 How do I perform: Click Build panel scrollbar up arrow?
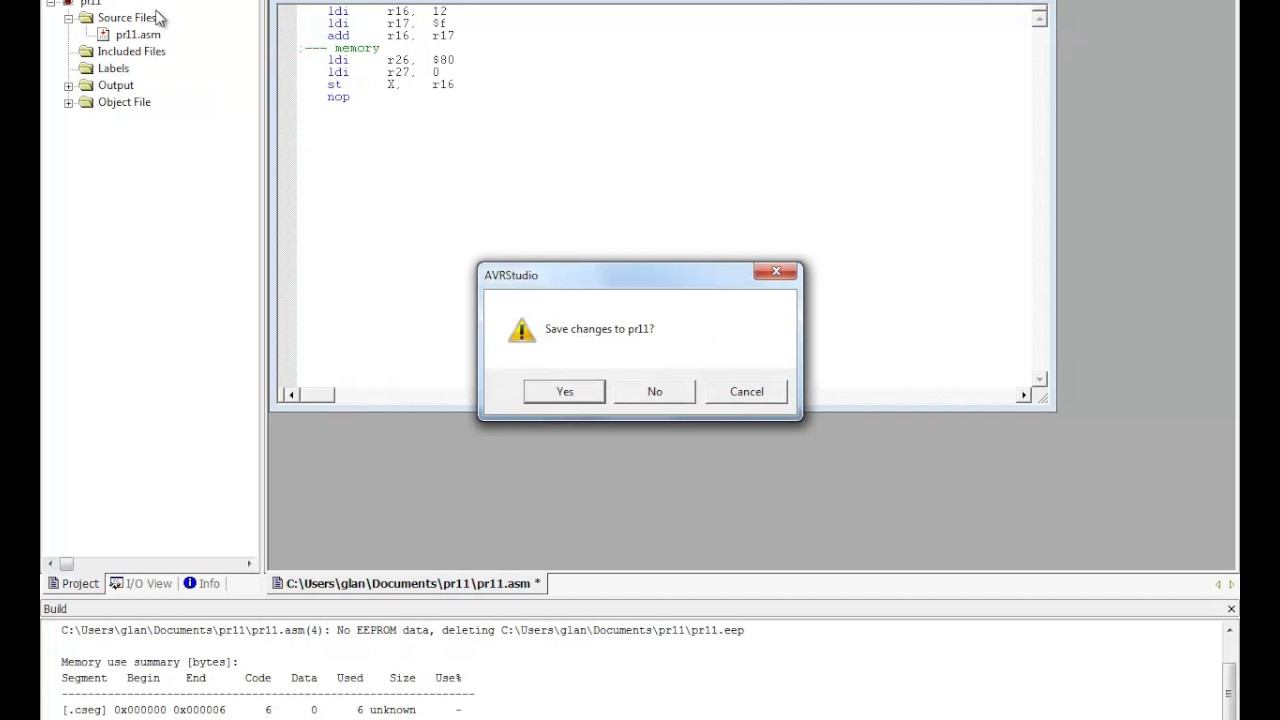(x=1229, y=631)
